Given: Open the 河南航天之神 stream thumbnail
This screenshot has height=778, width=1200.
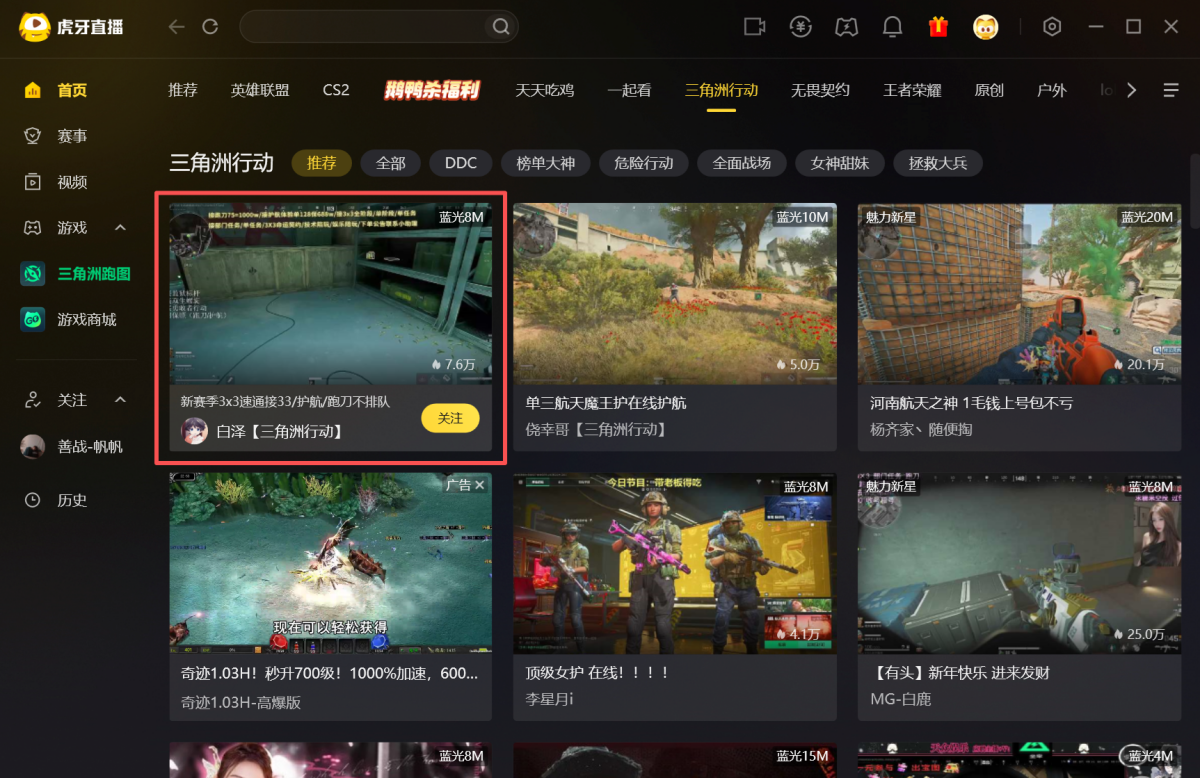Looking at the screenshot, I should (1019, 294).
